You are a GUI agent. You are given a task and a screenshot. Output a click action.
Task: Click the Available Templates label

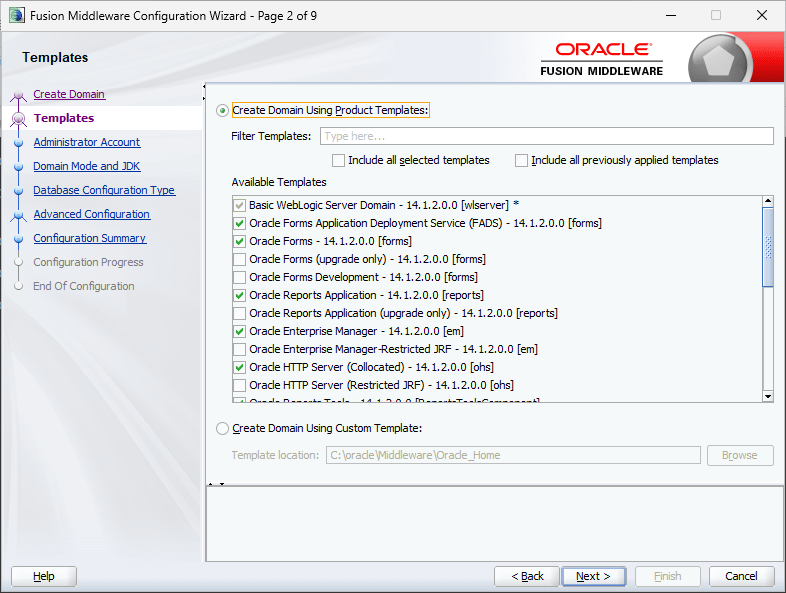point(279,182)
